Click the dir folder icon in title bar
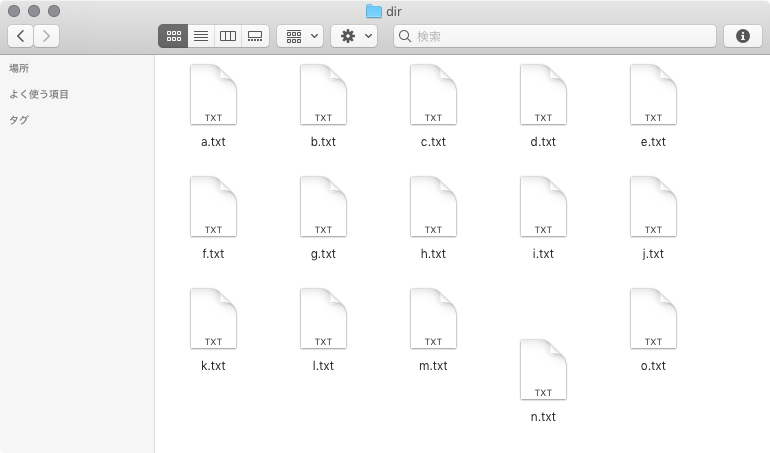 click(374, 11)
